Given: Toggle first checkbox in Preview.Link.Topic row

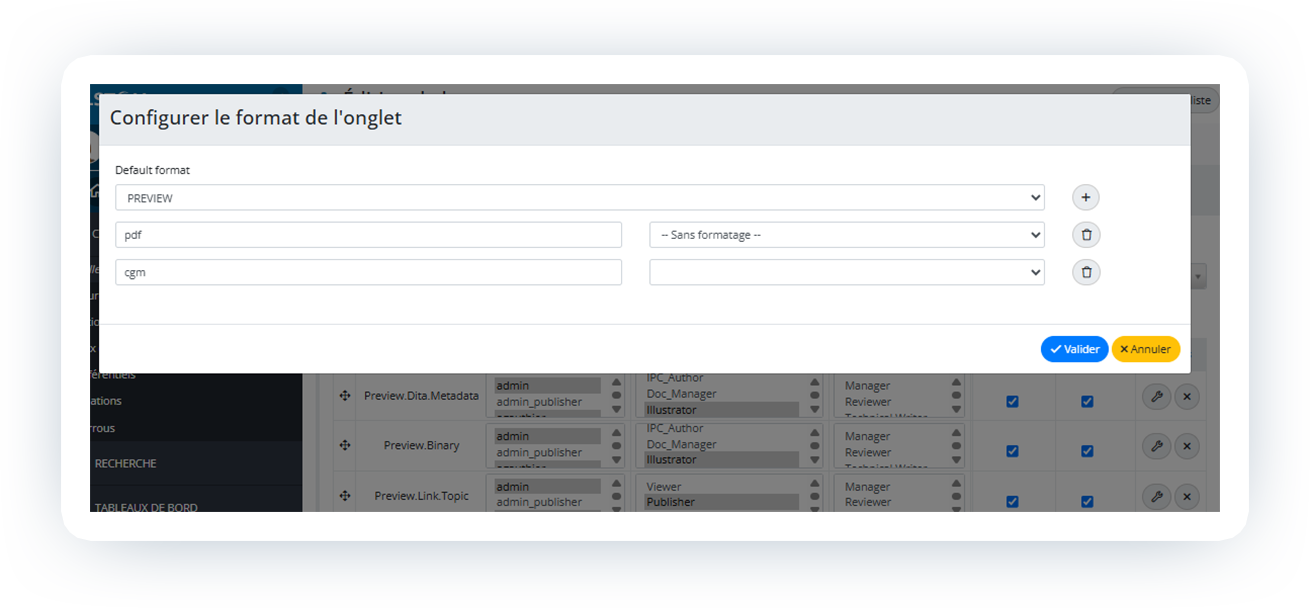Looking at the screenshot, I should (1012, 501).
